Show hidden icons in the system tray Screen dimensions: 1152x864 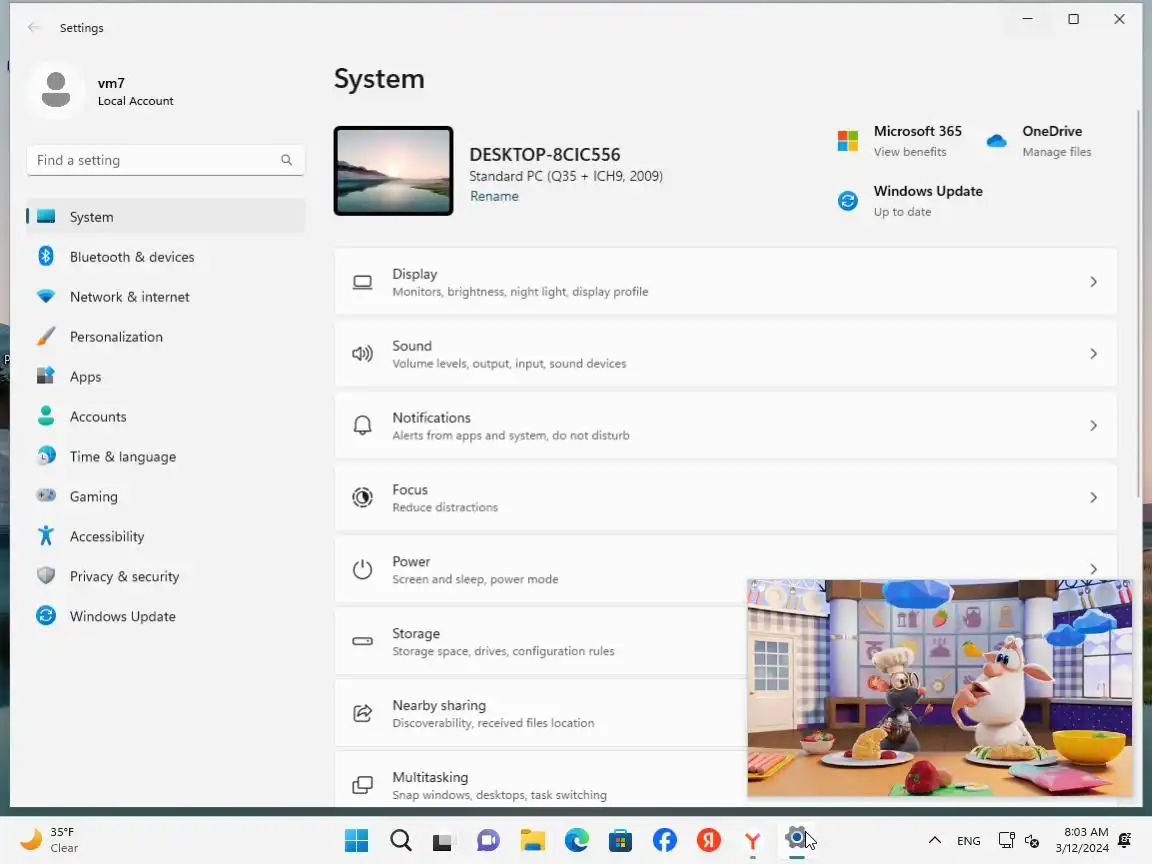(x=935, y=840)
